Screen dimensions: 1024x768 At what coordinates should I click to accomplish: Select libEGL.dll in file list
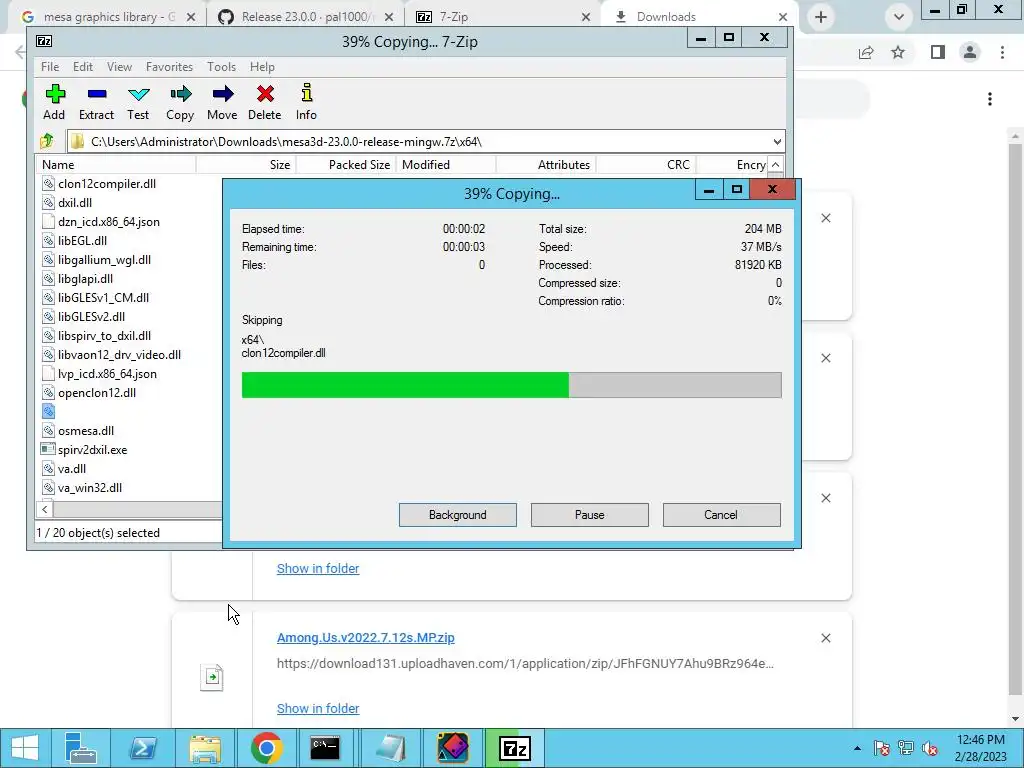[x=82, y=240]
